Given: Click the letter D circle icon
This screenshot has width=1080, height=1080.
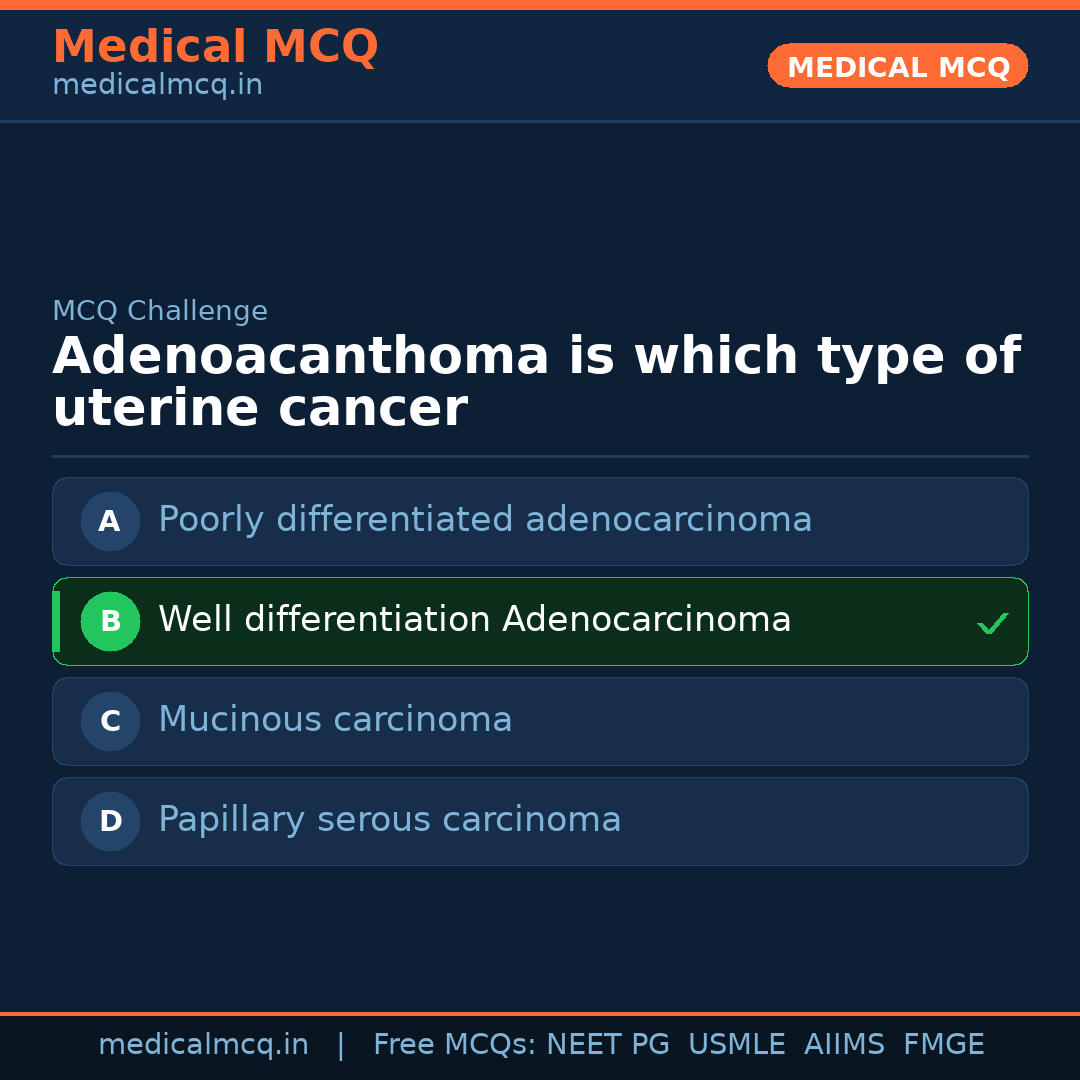Looking at the screenshot, I should coord(110,821).
